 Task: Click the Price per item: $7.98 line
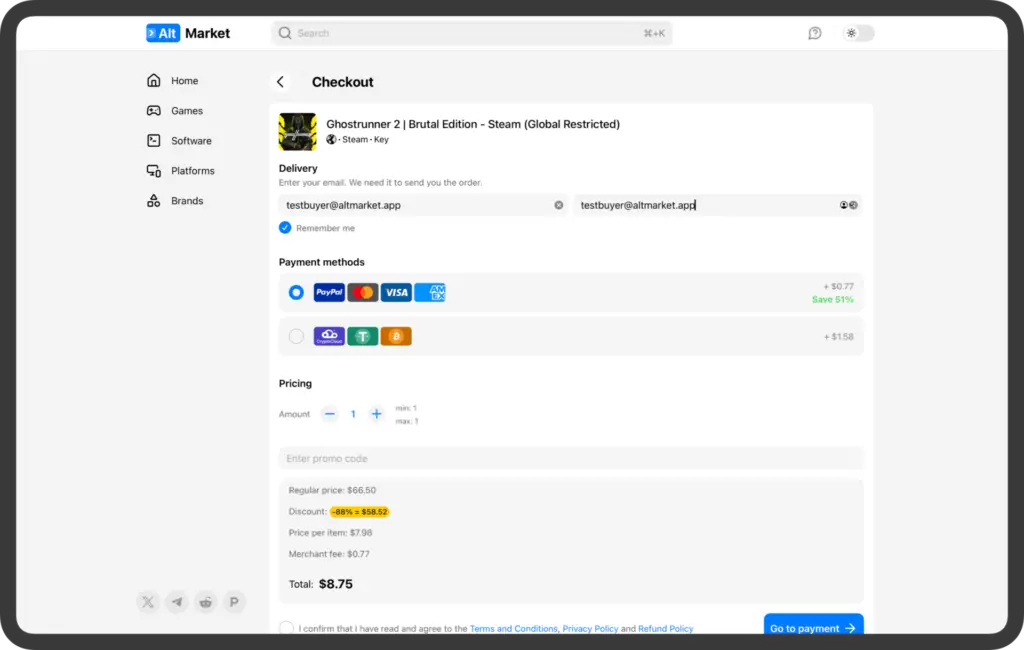[330, 532]
